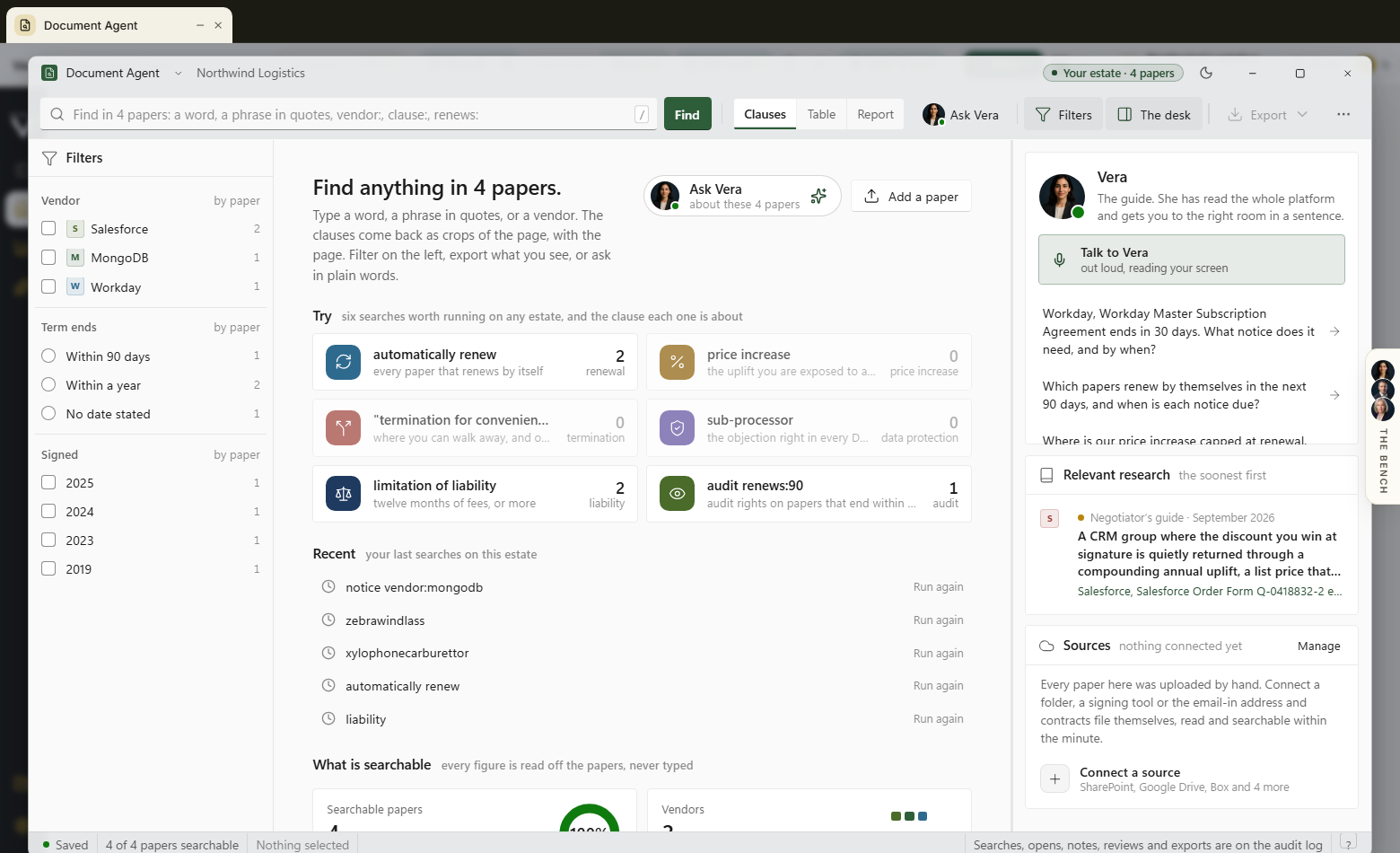Click Your estate 4 papers pill

click(1113, 73)
